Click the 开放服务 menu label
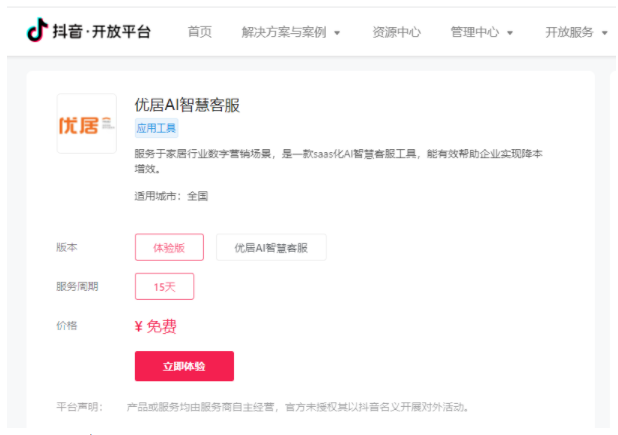This screenshot has width=618, height=435. click(569, 32)
